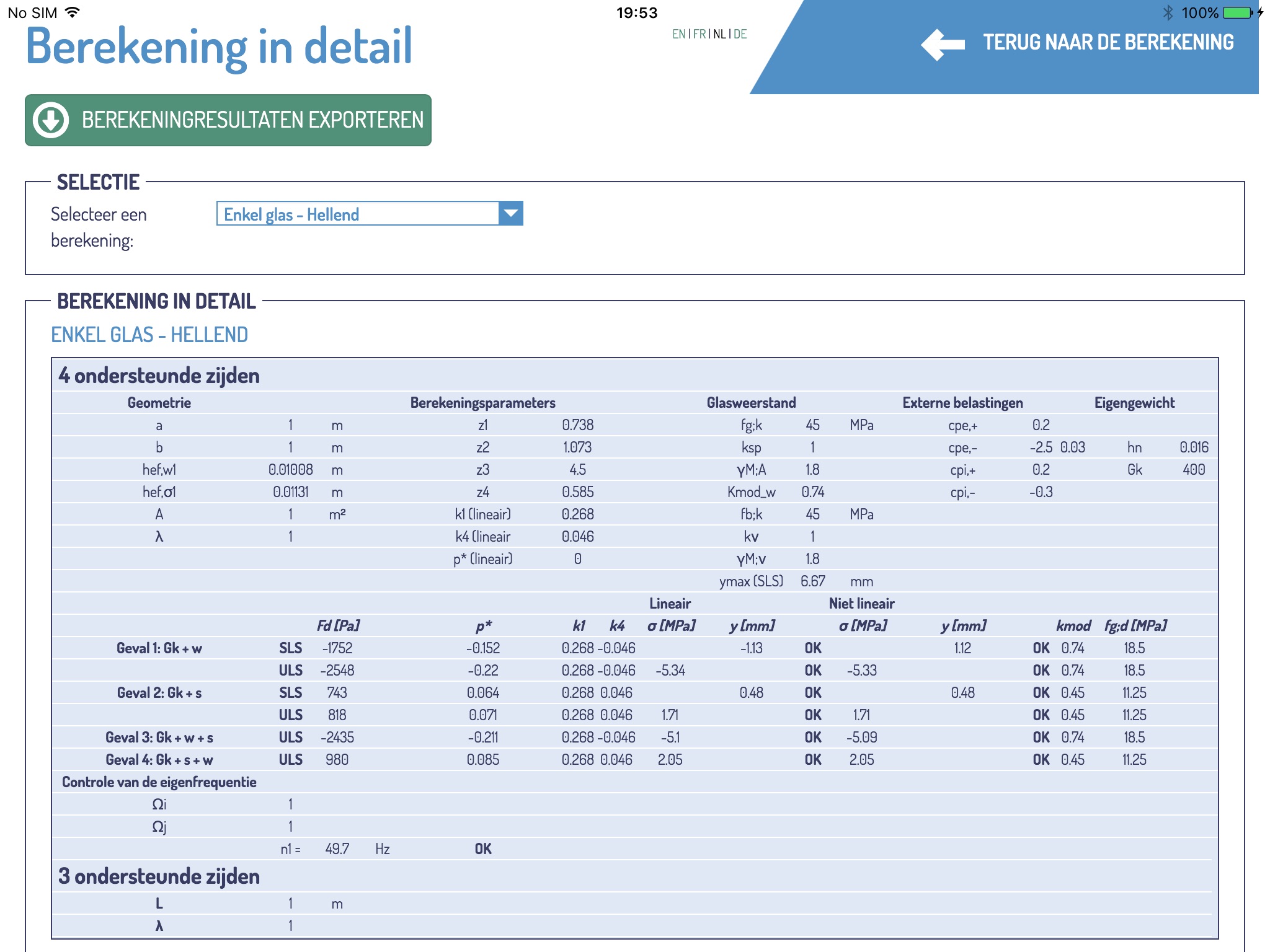The height and width of the screenshot is (952, 1270).
Task: Click the Geval 3: Gk + w + s row label
Action: (159, 738)
